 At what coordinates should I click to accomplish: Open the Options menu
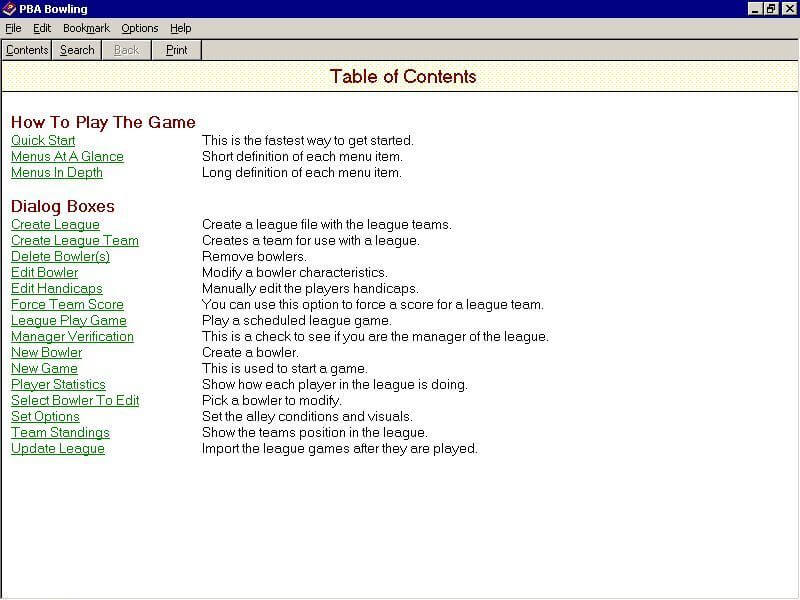(x=139, y=29)
